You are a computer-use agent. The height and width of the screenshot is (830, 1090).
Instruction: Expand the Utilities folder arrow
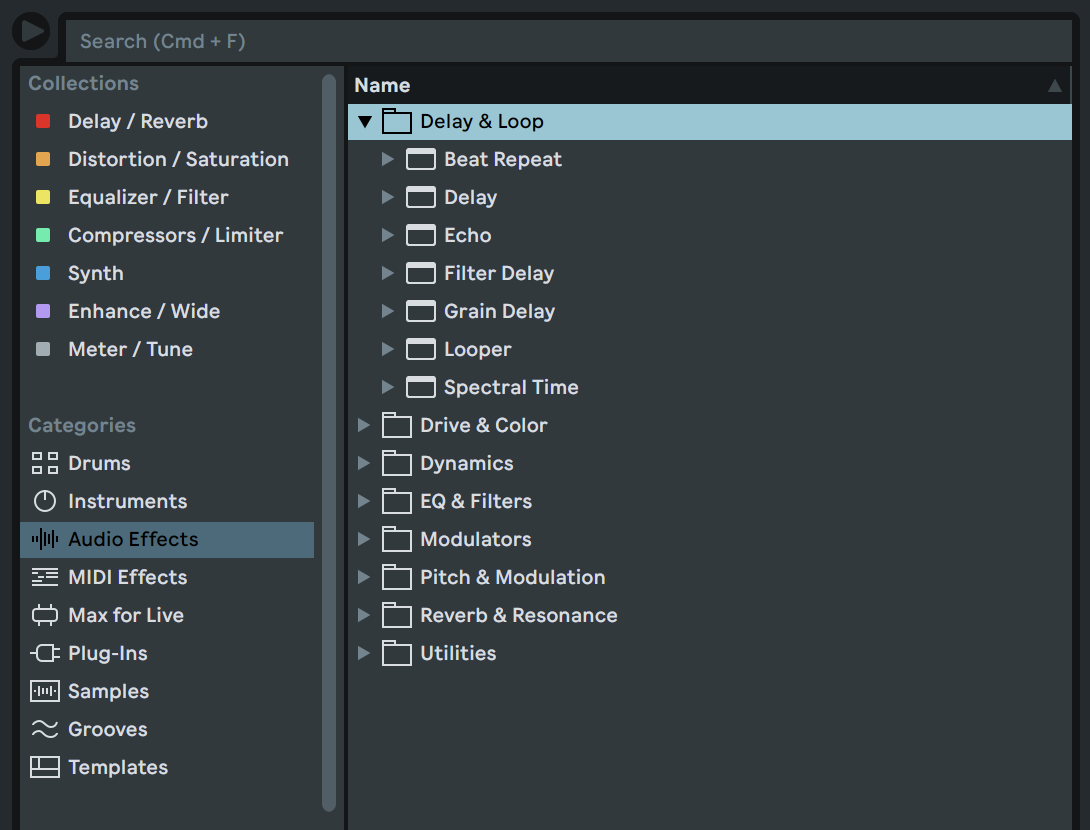pos(364,653)
